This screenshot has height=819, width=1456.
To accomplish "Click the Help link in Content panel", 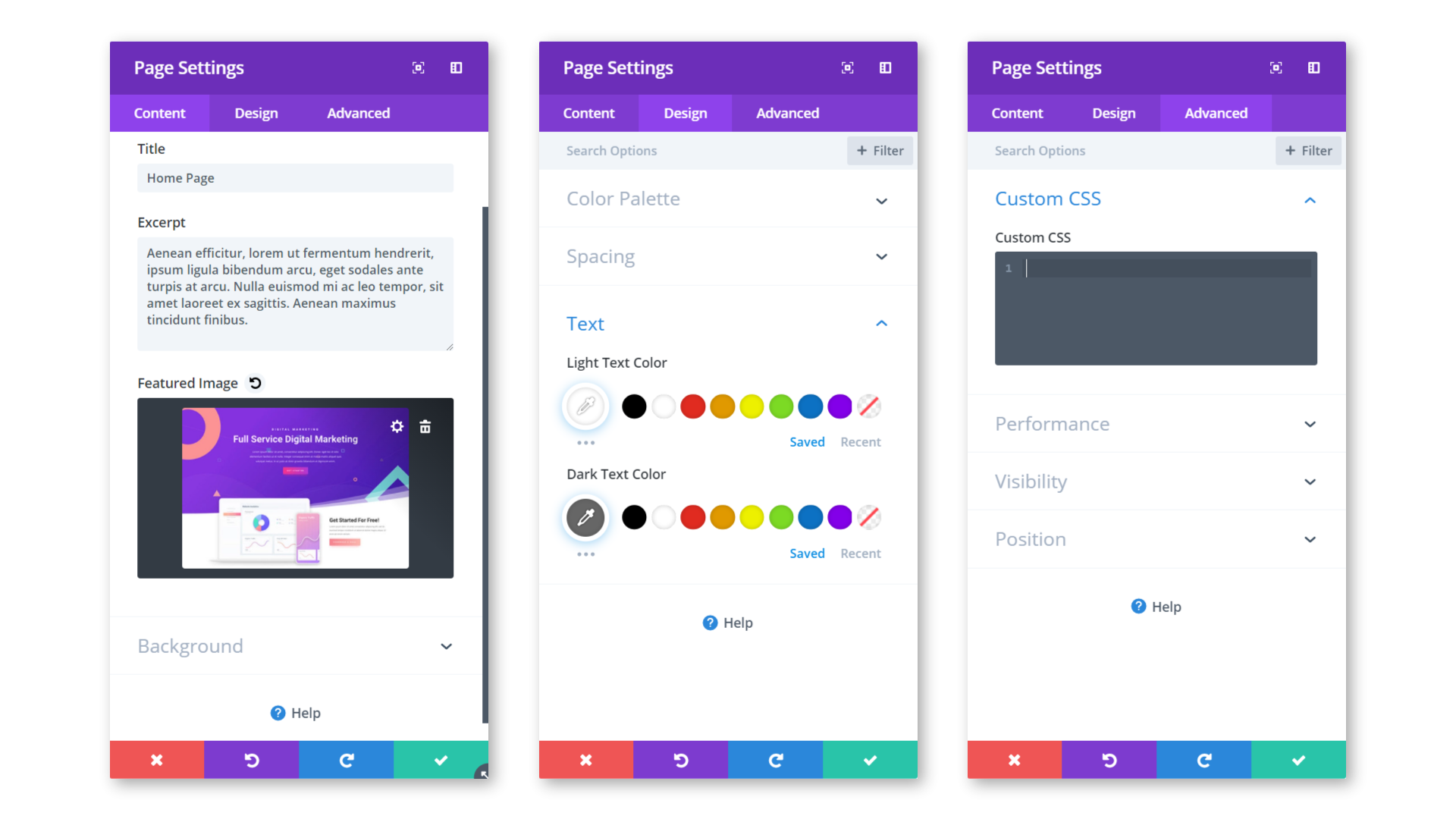I will click(x=297, y=712).
